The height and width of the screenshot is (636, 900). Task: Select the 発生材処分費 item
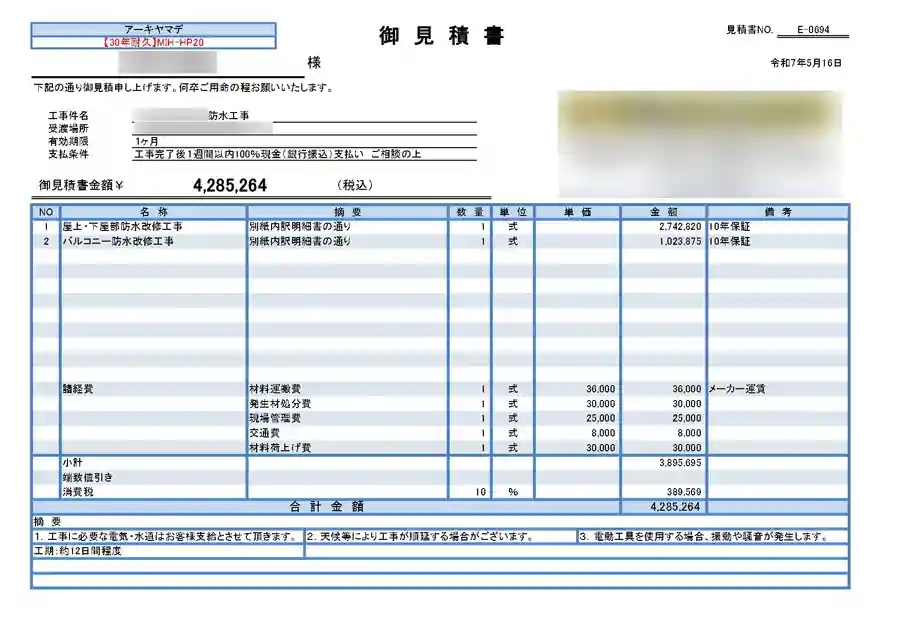(280, 404)
